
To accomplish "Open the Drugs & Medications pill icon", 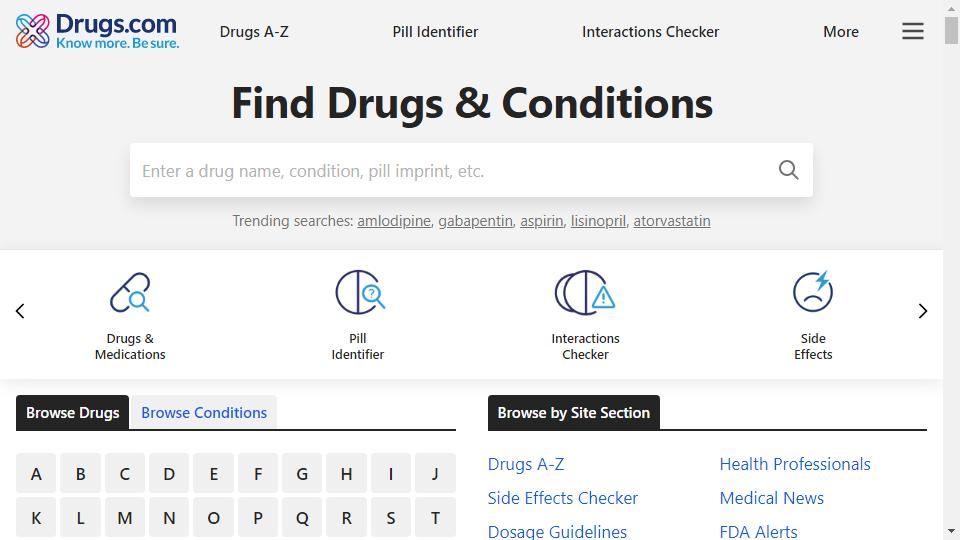I will pyautogui.click(x=130, y=293).
